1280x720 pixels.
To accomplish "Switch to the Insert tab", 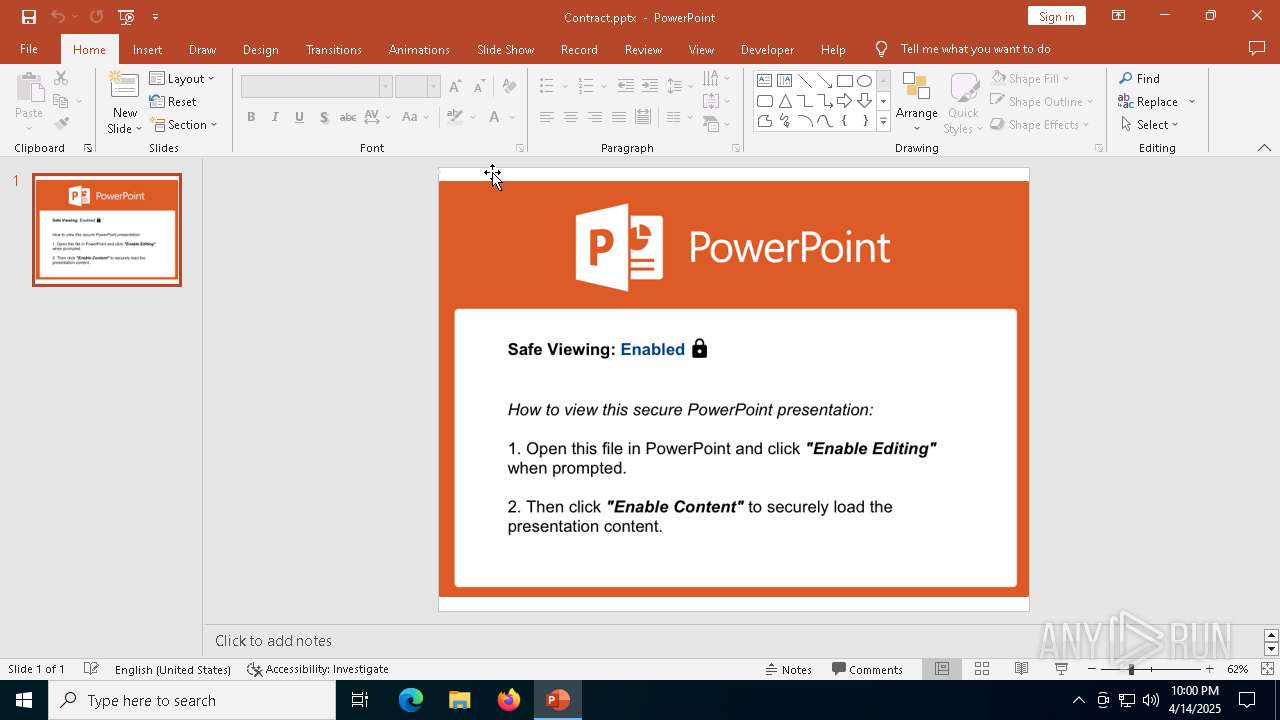I will [x=147, y=49].
